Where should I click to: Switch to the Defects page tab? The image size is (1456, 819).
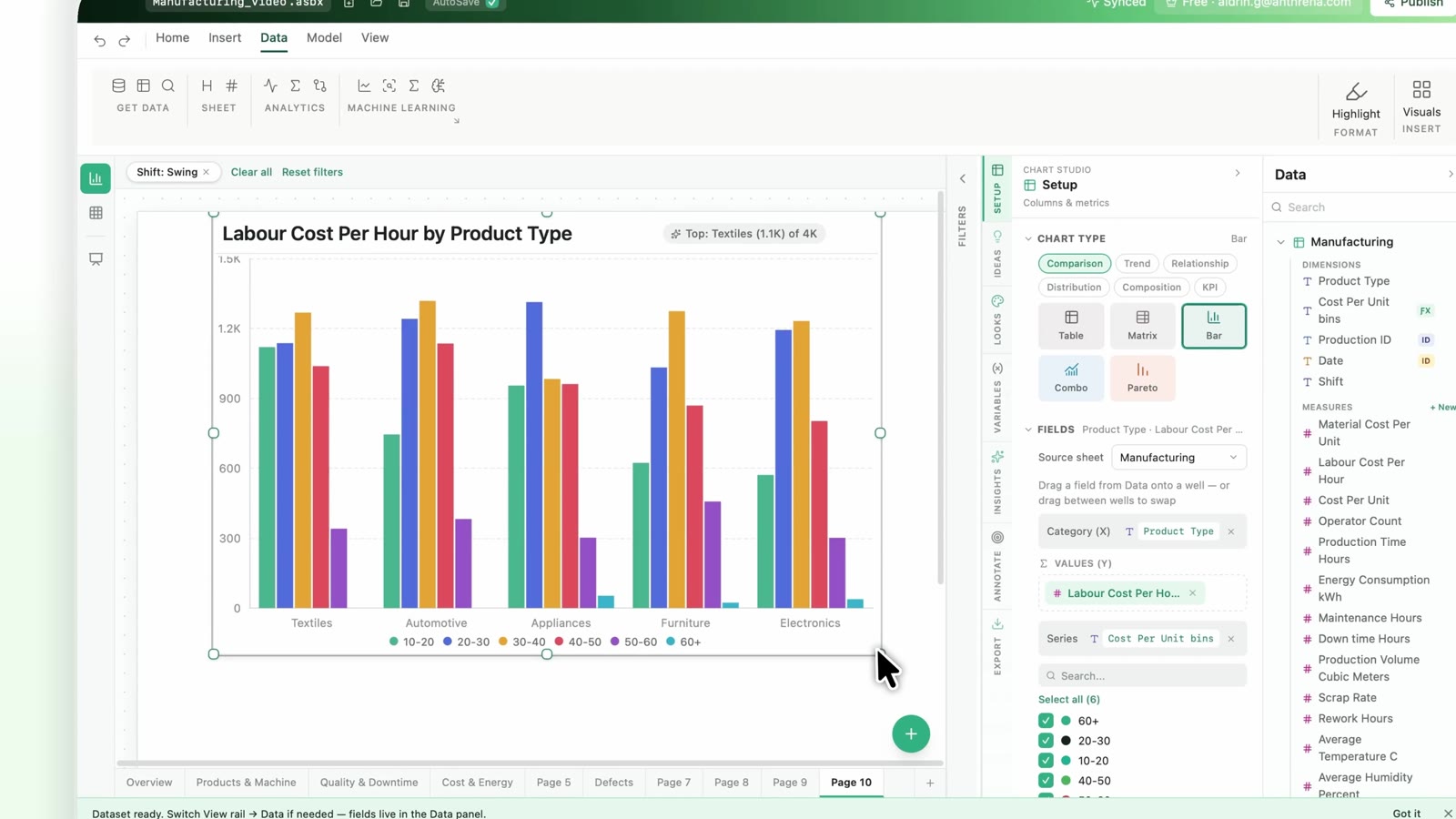tap(613, 783)
